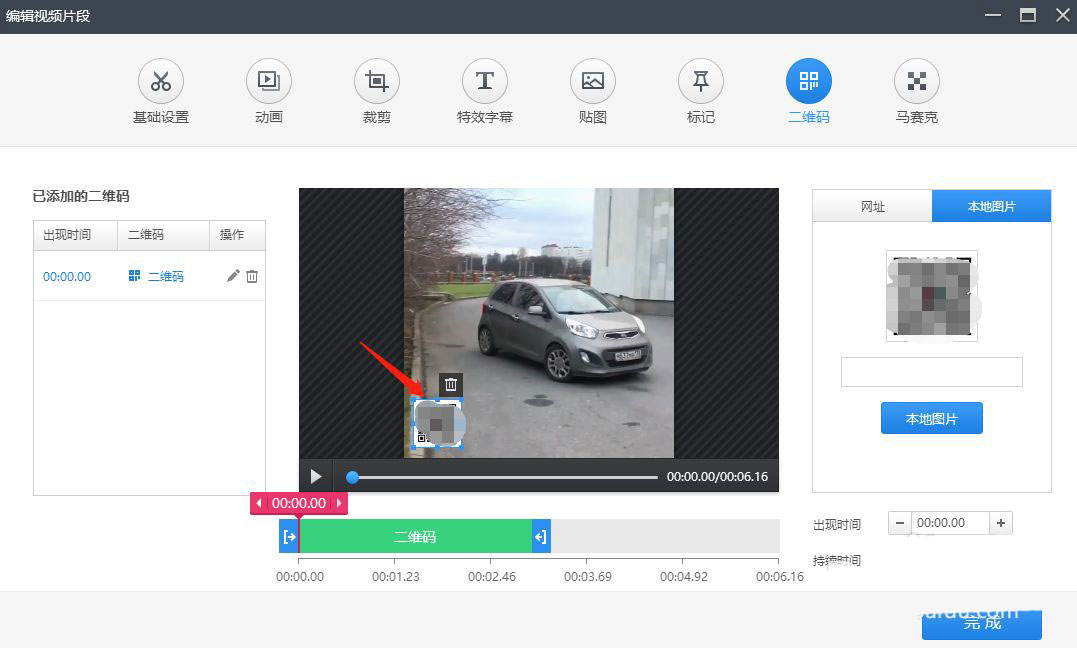
Task: Select the 二维码 QR code tool
Action: pyautogui.click(x=808, y=82)
